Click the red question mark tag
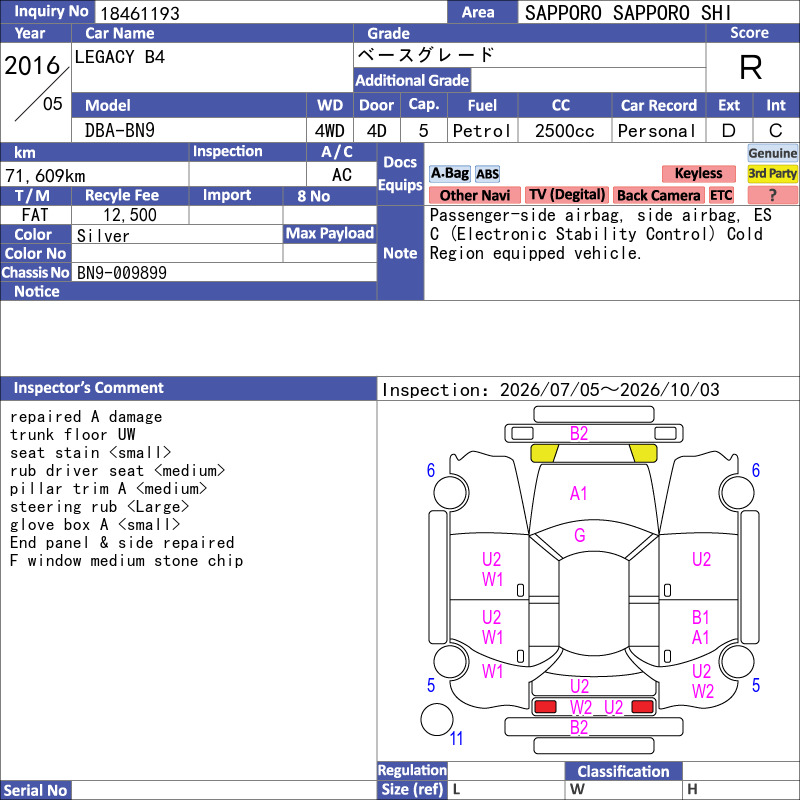Viewport: 800px width, 800px height. pos(772,195)
